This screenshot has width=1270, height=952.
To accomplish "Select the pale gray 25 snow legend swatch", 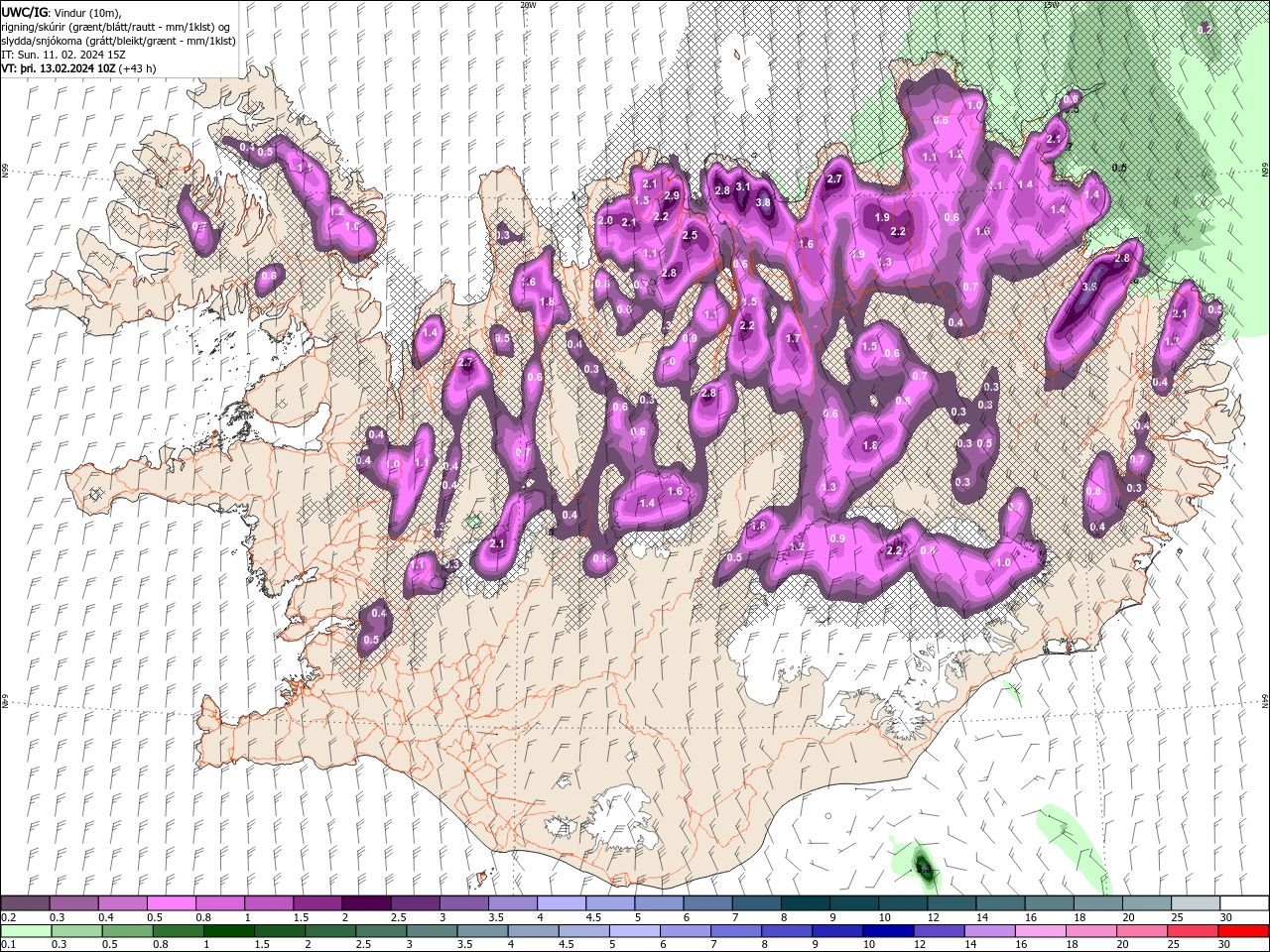I will click(x=1195, y=903).
